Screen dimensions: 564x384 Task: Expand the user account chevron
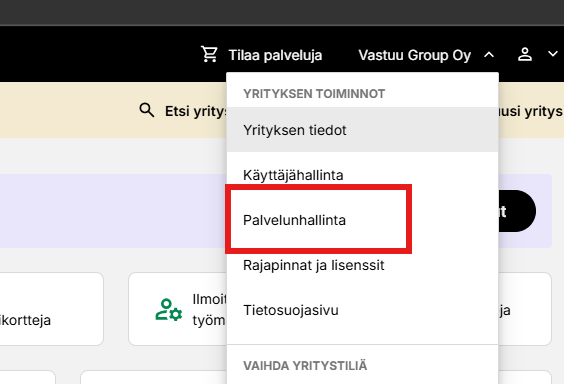[x=552, y=54]
